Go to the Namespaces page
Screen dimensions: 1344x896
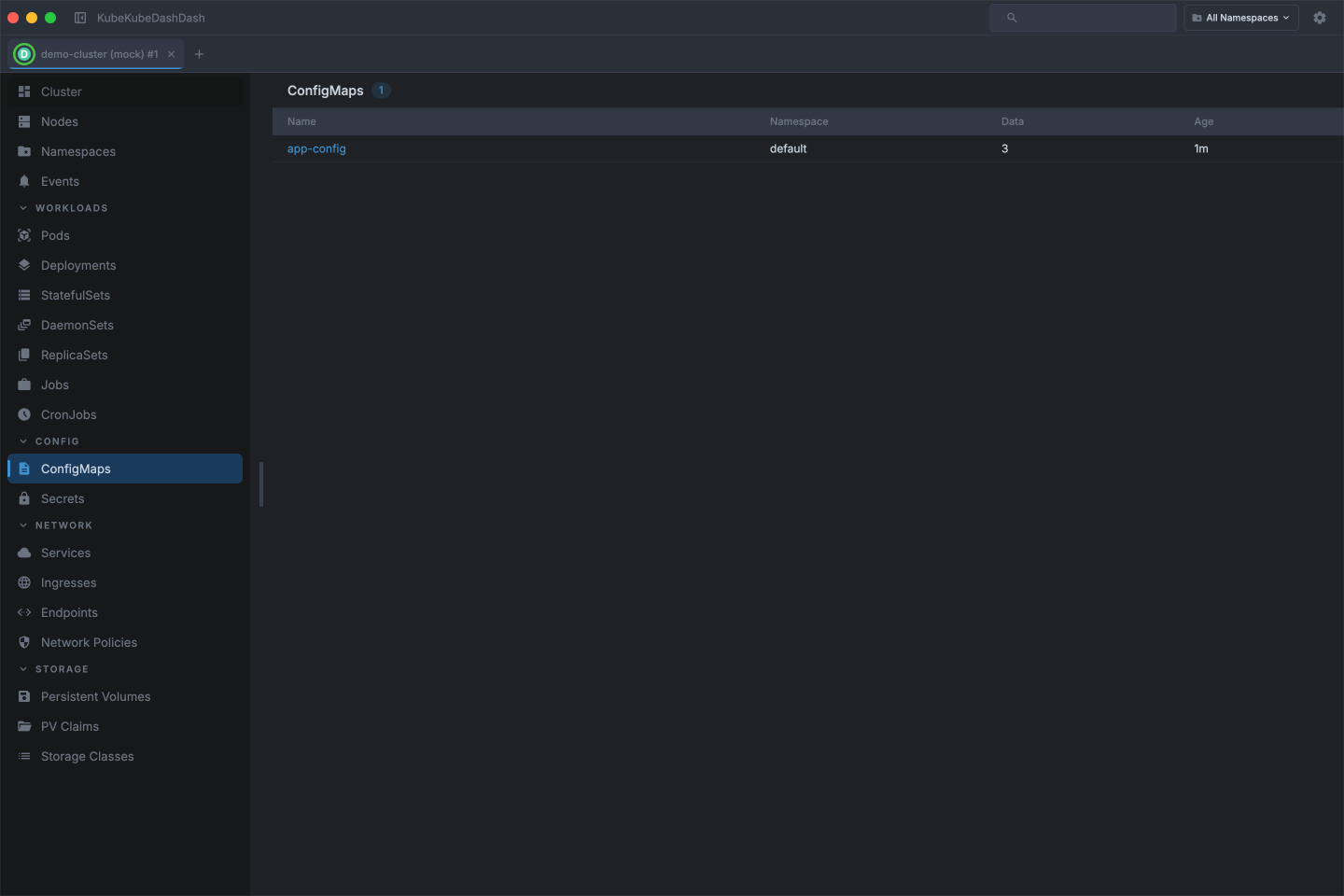[x=125, y=151]
